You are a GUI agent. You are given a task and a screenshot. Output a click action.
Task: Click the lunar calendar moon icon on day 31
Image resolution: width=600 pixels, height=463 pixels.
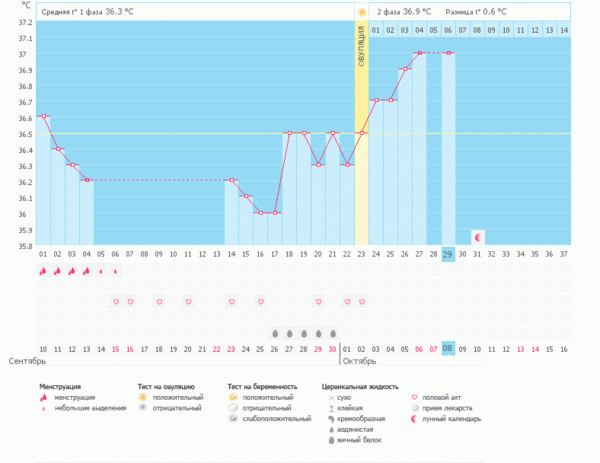477,237
